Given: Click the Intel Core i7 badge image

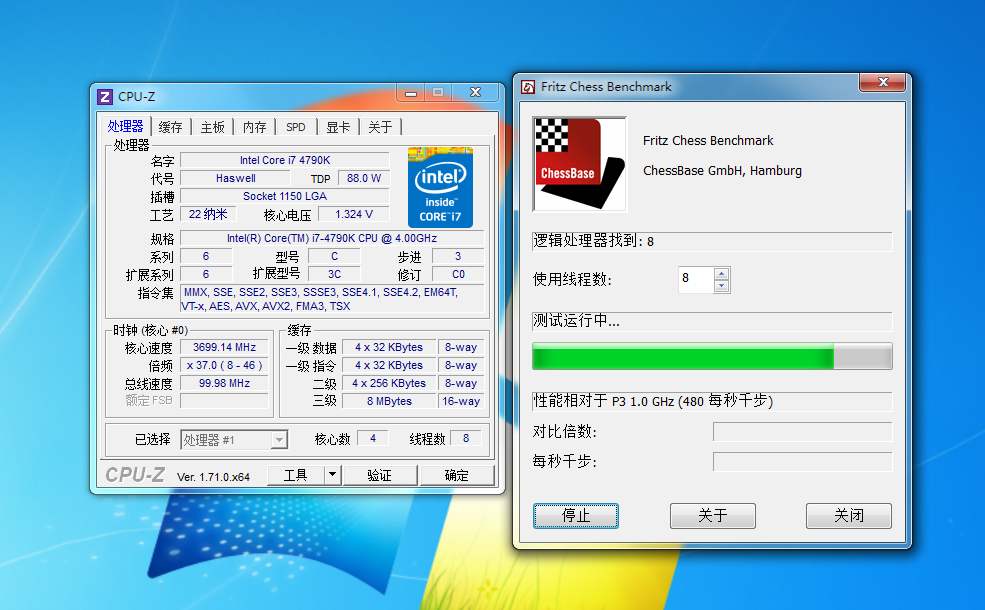Looking at the screenshot, I should [x=441, y=187].
